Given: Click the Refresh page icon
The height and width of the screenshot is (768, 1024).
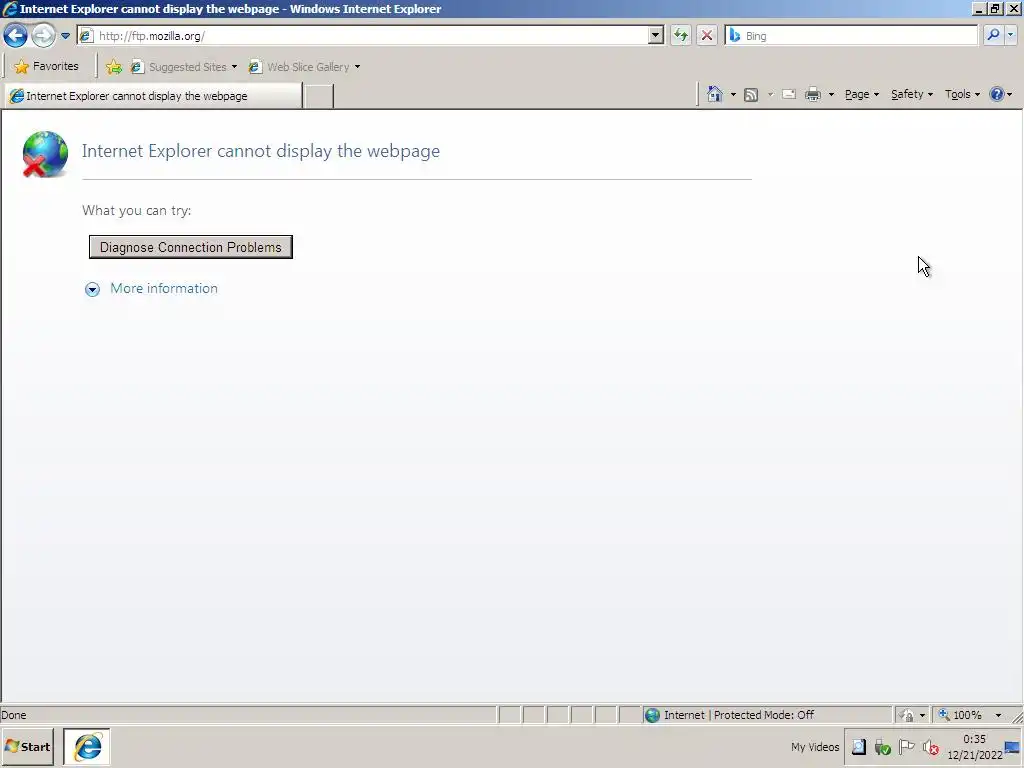Looking at the screenshot, I should [680, 36].
